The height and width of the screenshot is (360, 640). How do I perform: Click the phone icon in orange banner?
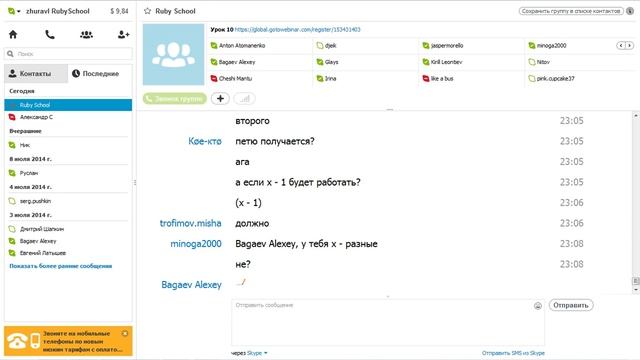click(17, 341)
